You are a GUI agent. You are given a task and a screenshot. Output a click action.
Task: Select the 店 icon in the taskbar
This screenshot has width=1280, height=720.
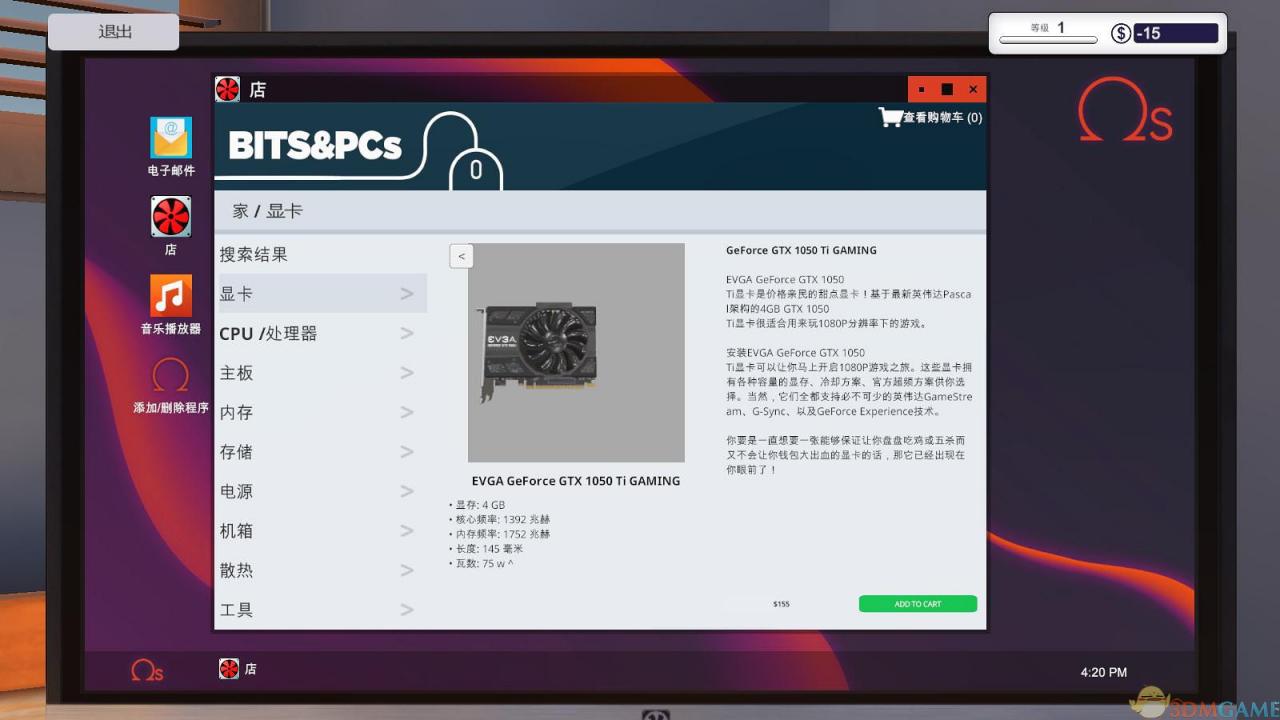coord(229,668)
